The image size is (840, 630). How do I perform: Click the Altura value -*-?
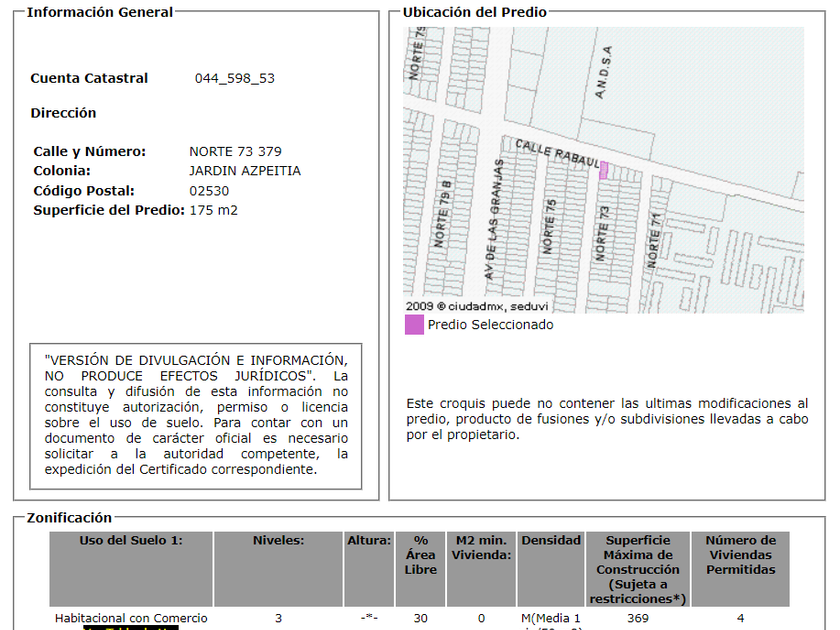pos(369,618)
